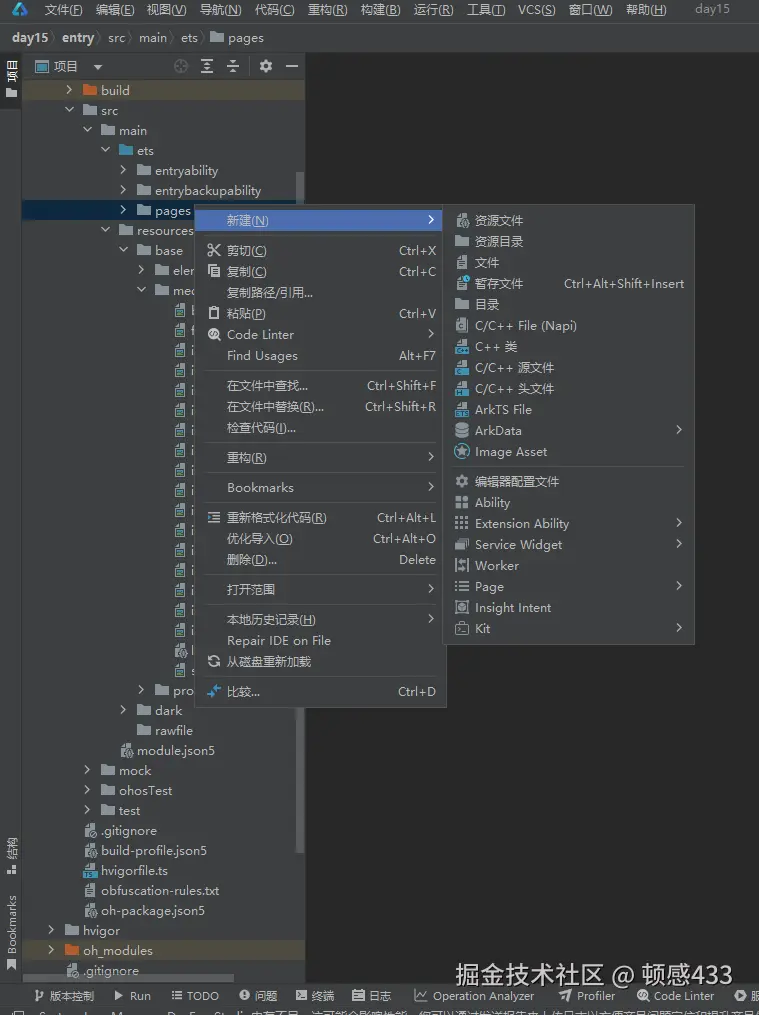The height and width of the screenshot is (1015, 759).
Task: Click the Kit icon in submenu
Action: tap(462, 628)
